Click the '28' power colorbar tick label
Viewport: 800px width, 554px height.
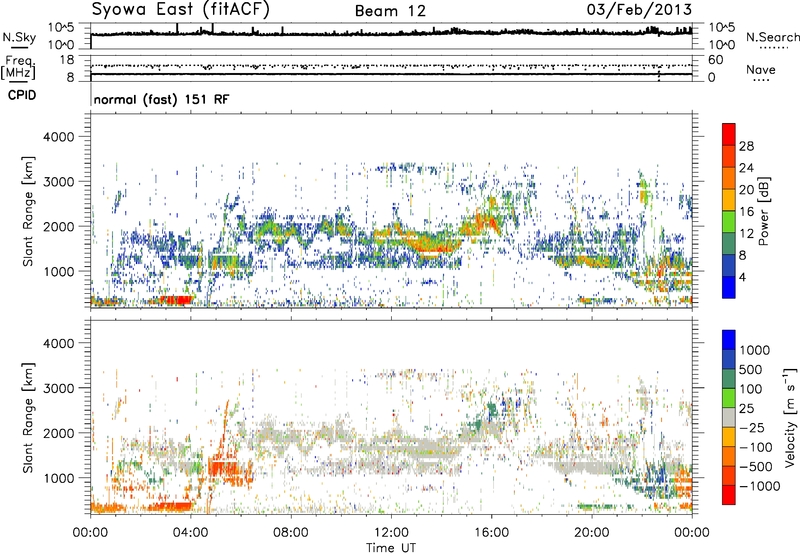(x=746, y=146)
